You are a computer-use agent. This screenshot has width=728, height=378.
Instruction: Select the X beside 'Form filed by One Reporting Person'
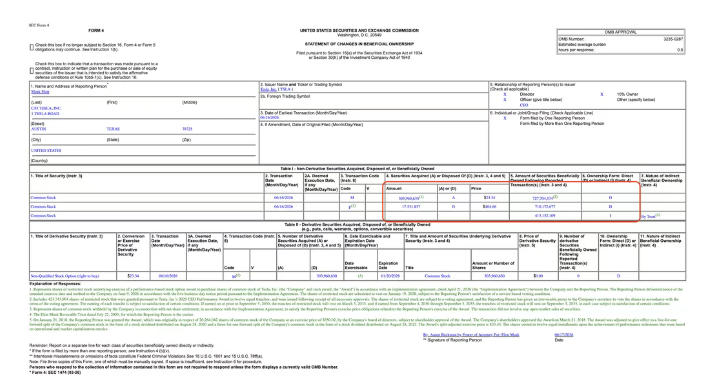coord(505,118)
